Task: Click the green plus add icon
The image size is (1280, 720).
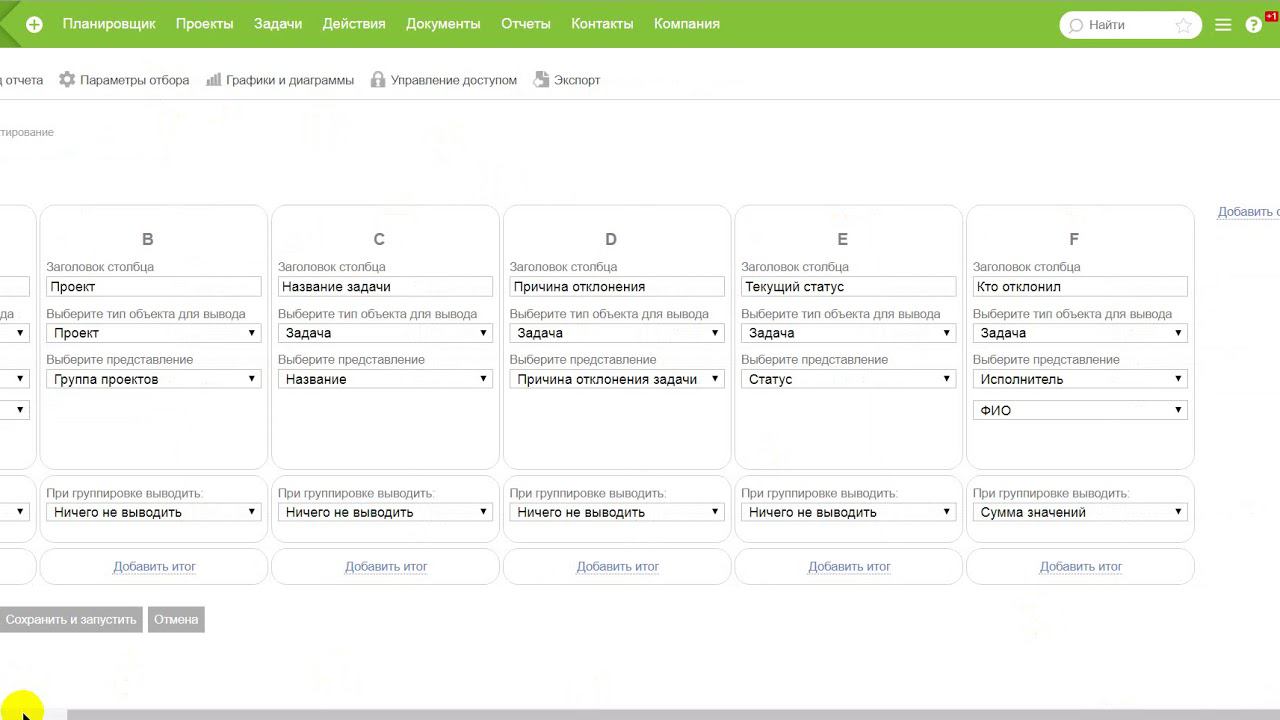Action: pos(34,25)
